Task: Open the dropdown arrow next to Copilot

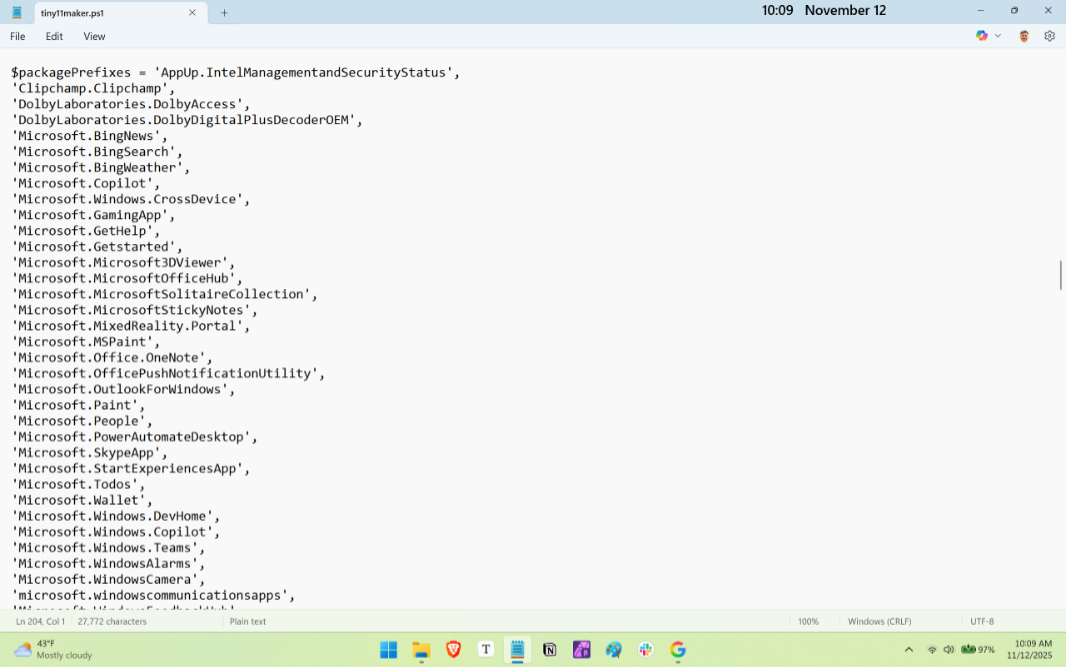Action: click(x=997, y=35)
